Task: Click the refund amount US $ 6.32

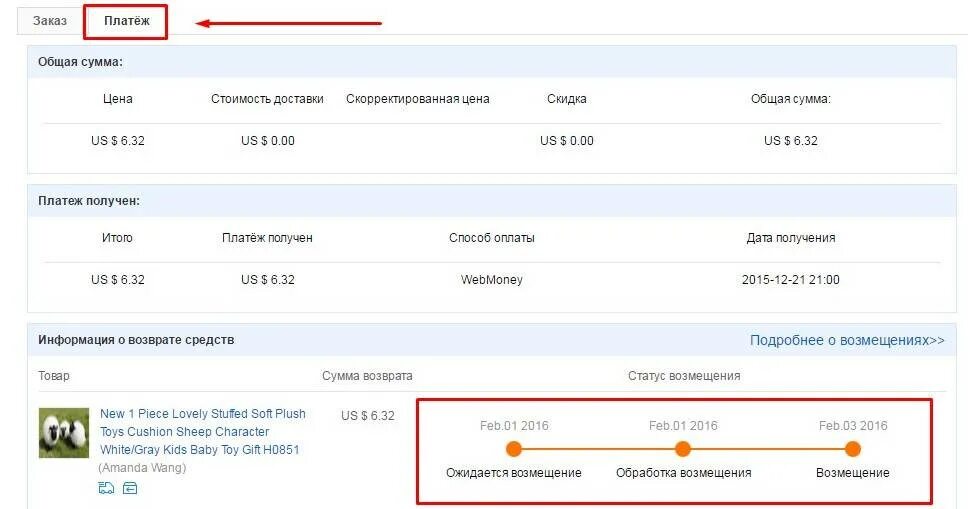Action: (368, 416)
